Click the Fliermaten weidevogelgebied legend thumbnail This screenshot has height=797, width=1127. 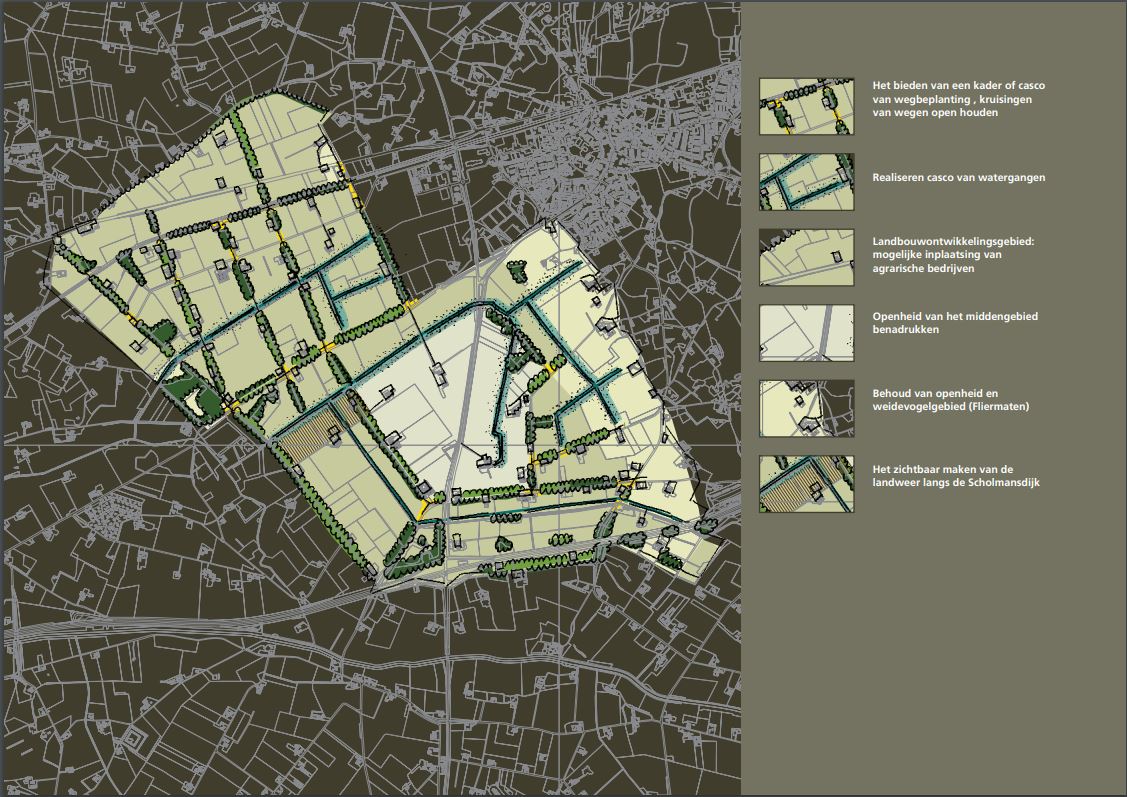point(806,408)
